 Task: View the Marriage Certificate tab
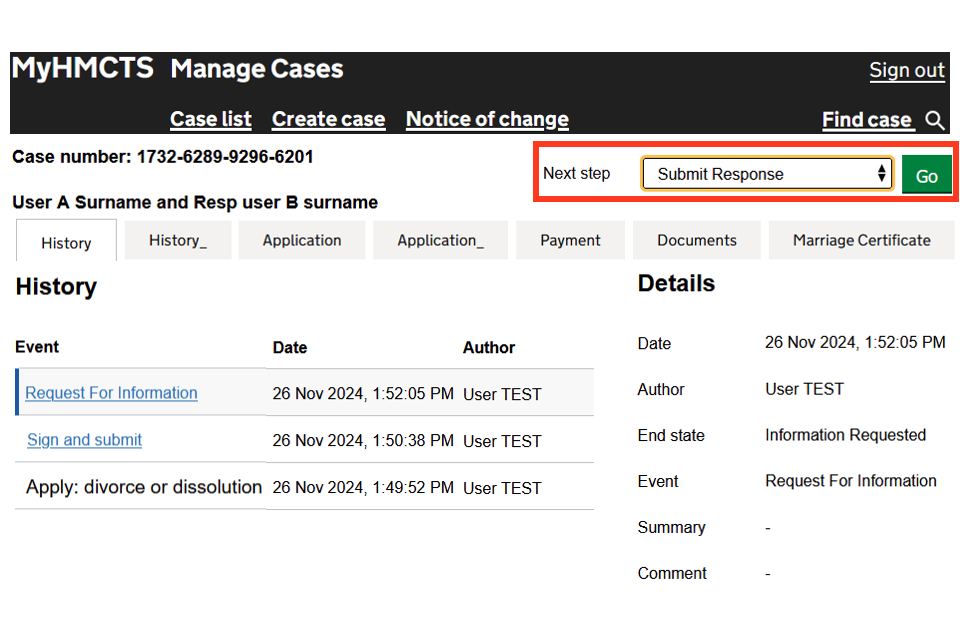(x=861, y=240)
